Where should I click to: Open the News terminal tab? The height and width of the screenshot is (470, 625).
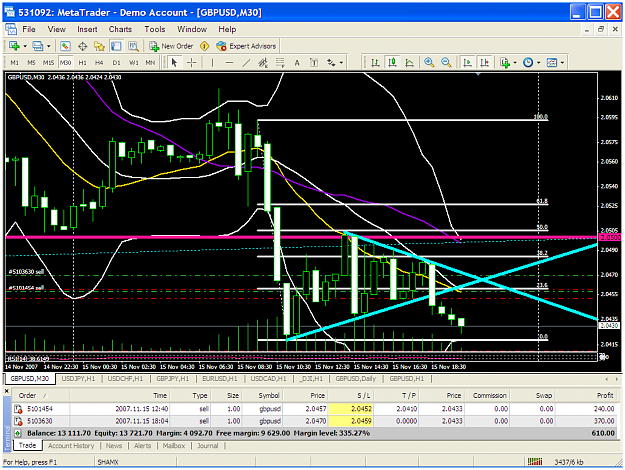click(x=114, y=446)
